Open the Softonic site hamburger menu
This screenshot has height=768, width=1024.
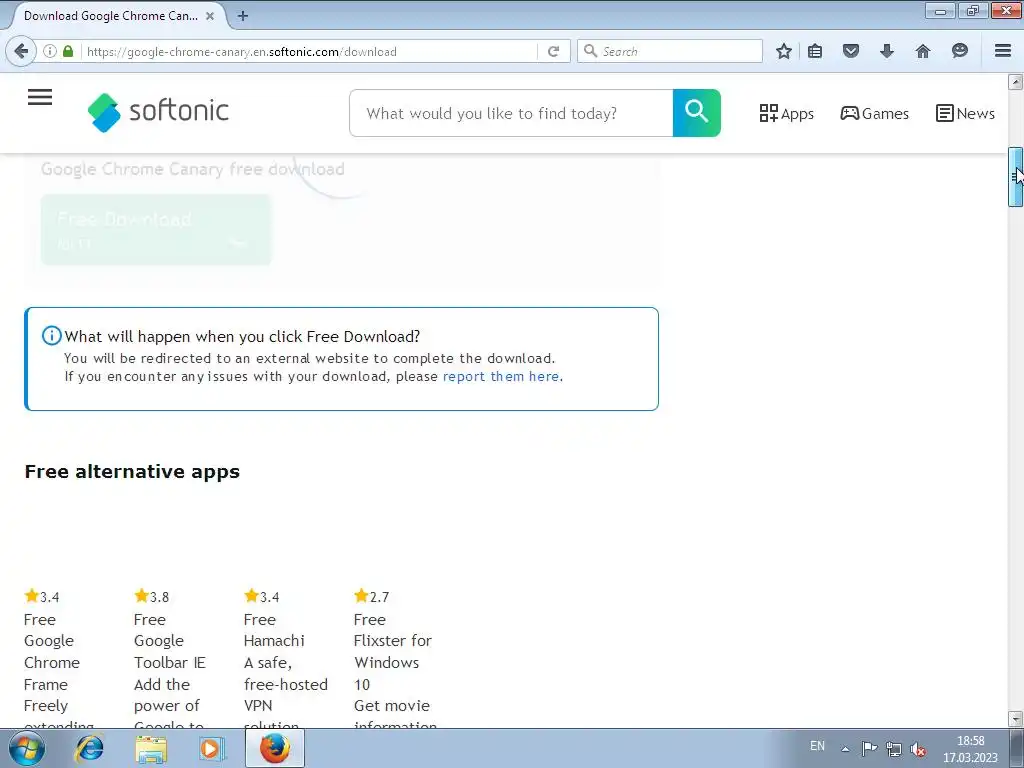[x=40, y=97]
